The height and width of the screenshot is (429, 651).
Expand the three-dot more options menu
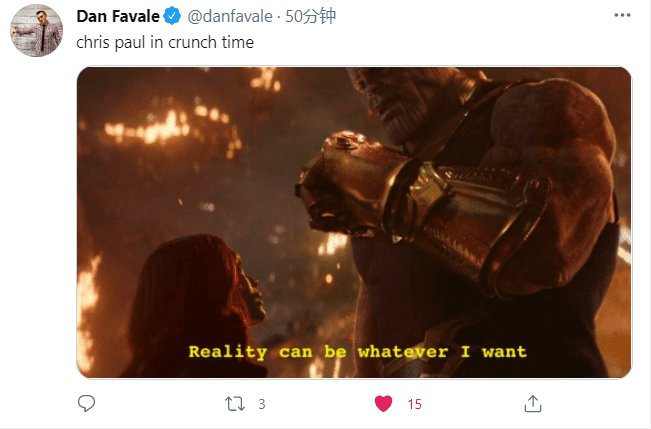point(622,15)
